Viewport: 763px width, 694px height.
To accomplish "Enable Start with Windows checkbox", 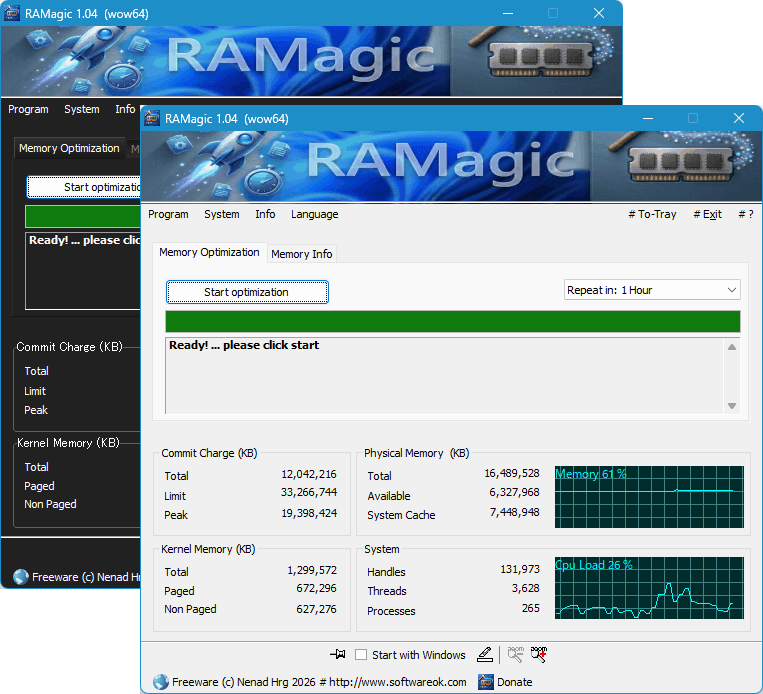I will (x=361, y=655).
